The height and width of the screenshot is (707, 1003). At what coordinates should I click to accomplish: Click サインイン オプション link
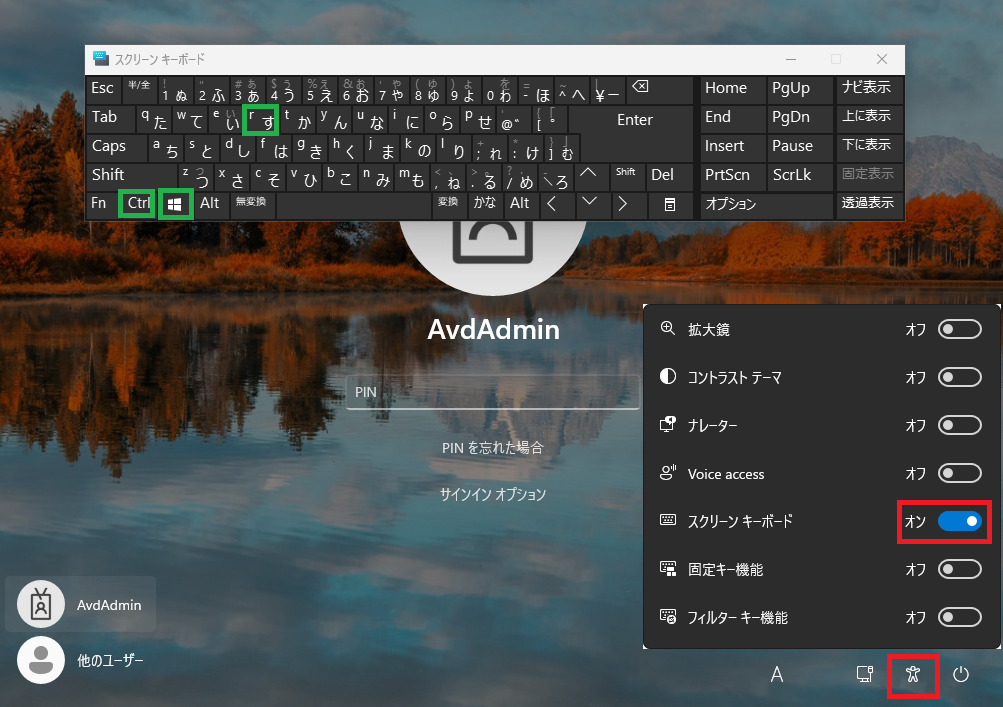(x=493, y=494)
